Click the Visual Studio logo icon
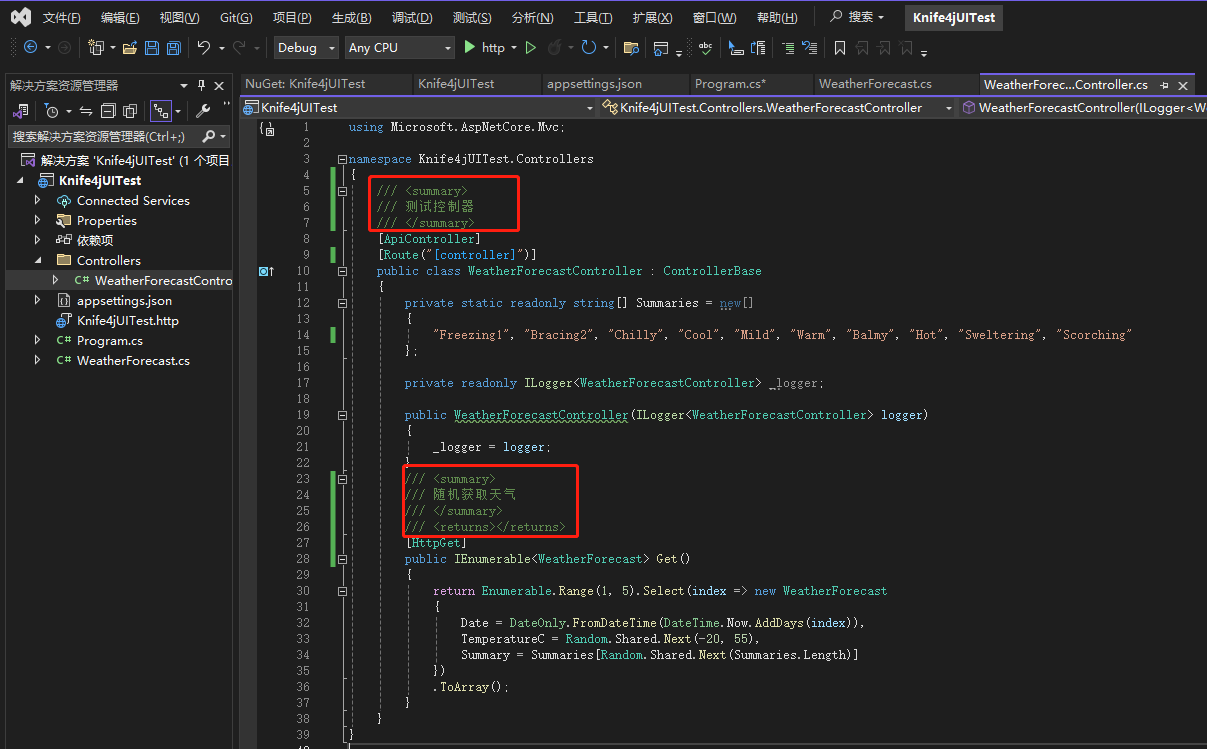This screenshot has height=749, width=1207. [20, 17]
